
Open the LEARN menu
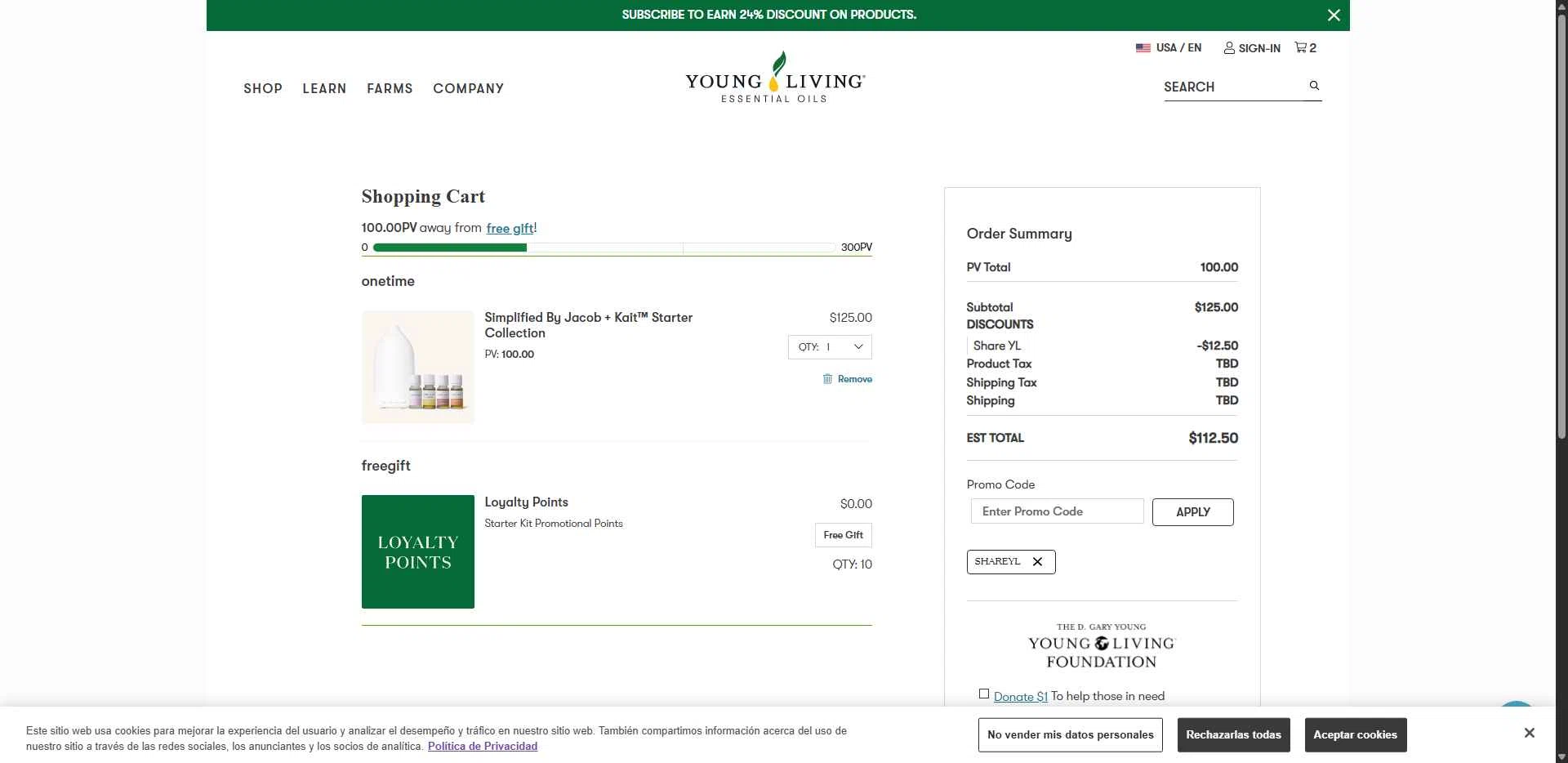(x=324, y=88)
